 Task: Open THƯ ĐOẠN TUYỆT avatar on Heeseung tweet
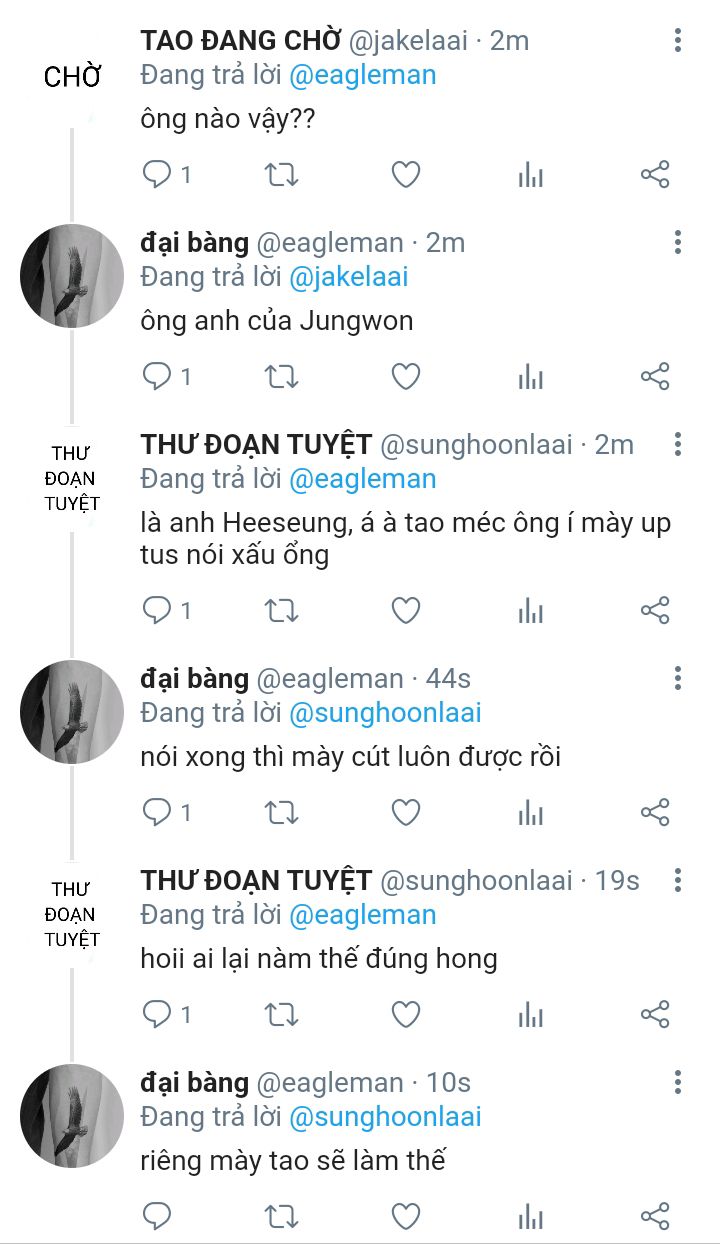[72, 478]
